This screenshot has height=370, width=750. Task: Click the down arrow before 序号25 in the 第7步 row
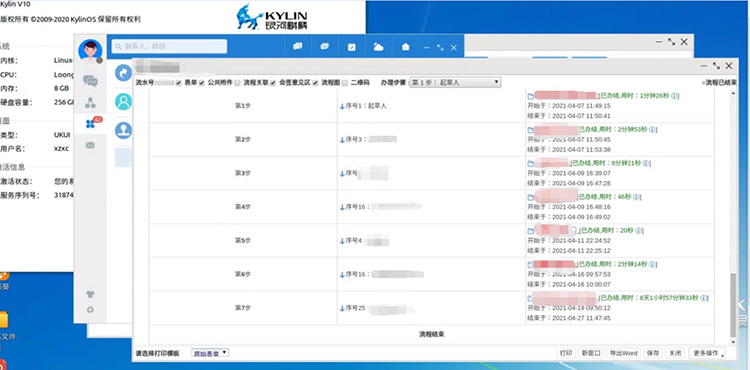tap(342, 308)
